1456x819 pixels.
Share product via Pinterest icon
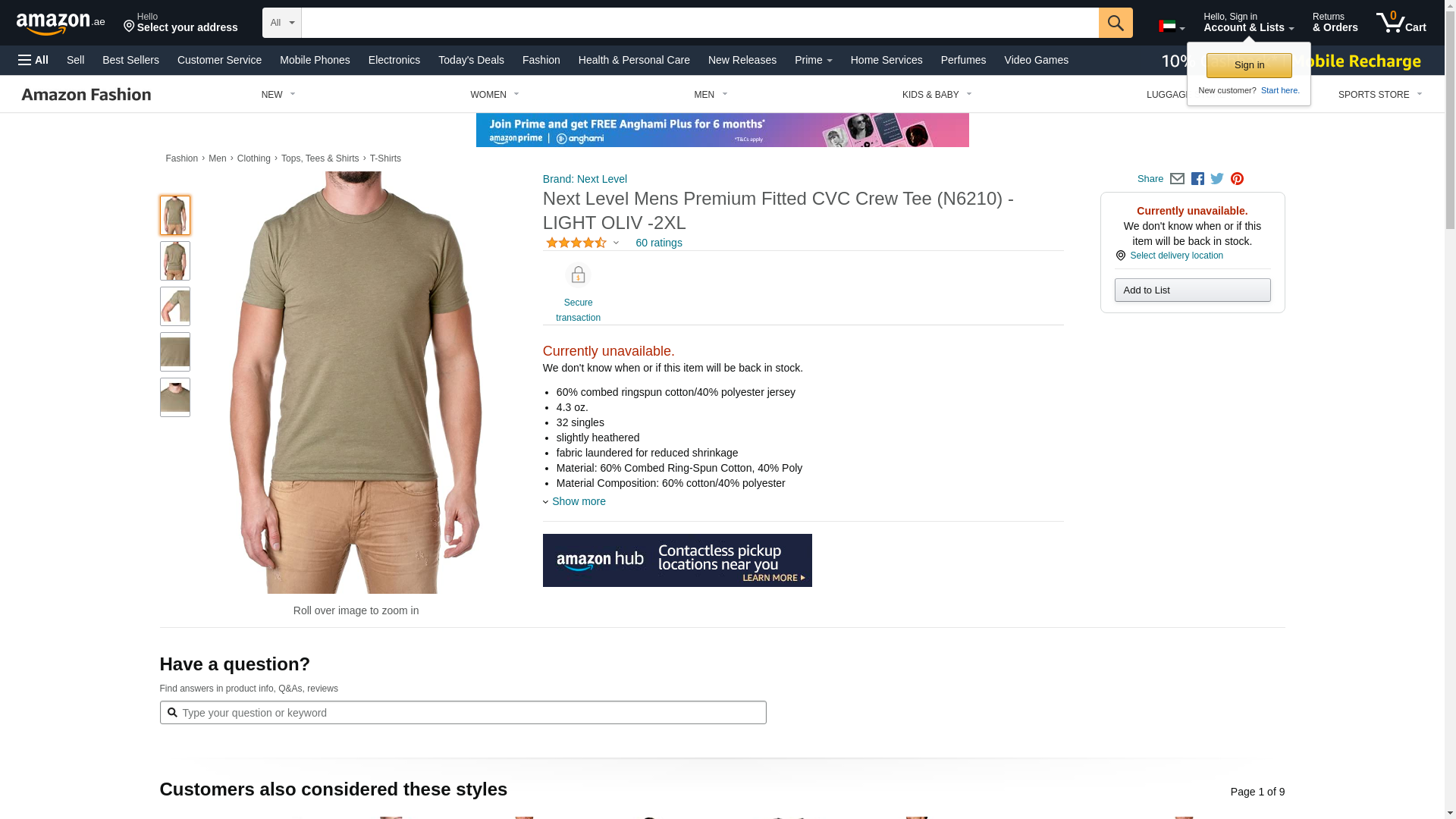pos(1237,179)
